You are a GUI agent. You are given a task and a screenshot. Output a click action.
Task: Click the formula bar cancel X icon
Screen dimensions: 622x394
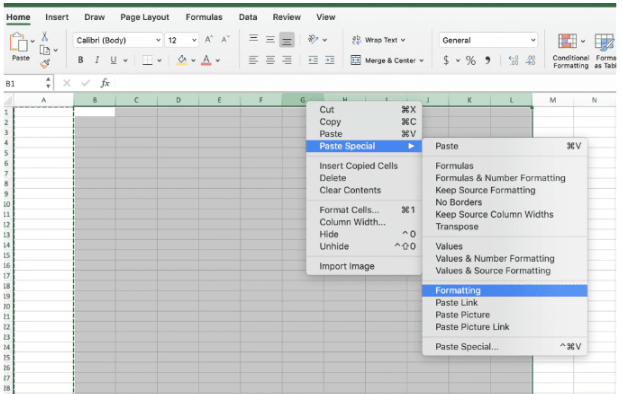point(67,83)
